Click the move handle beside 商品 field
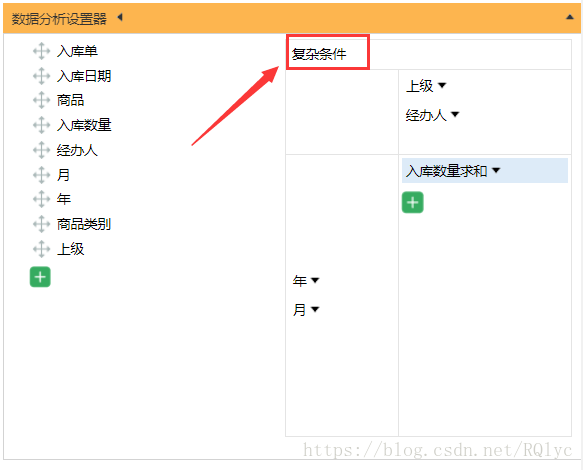 tap(41, 100)
